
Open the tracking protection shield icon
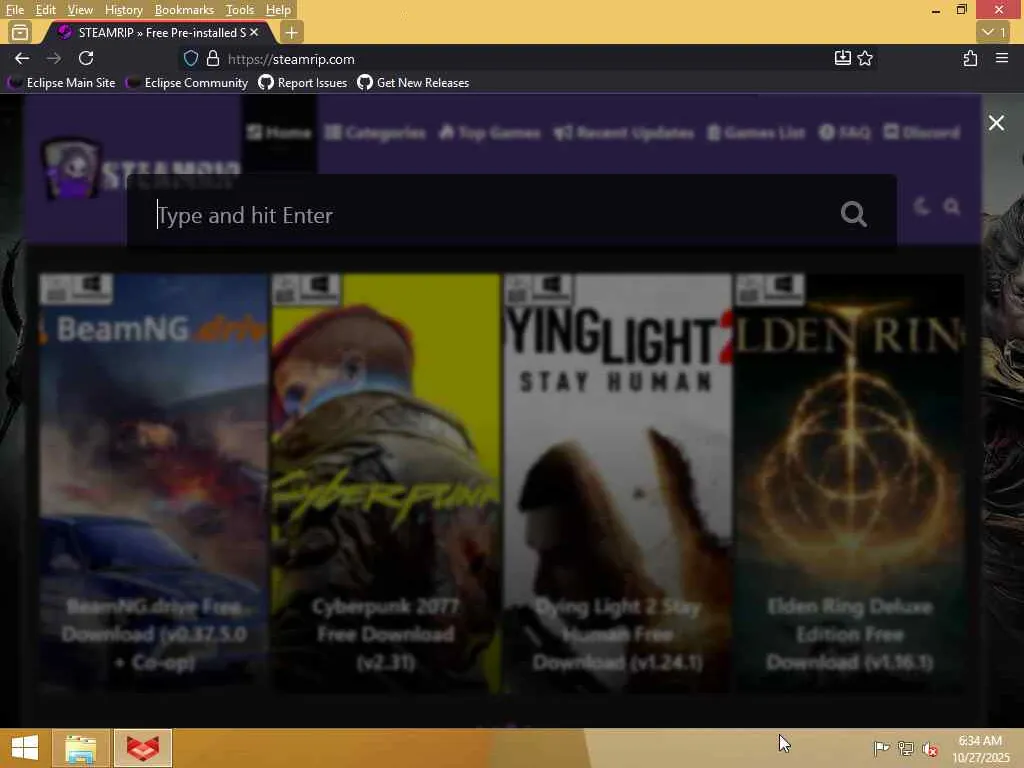point(190,59)
